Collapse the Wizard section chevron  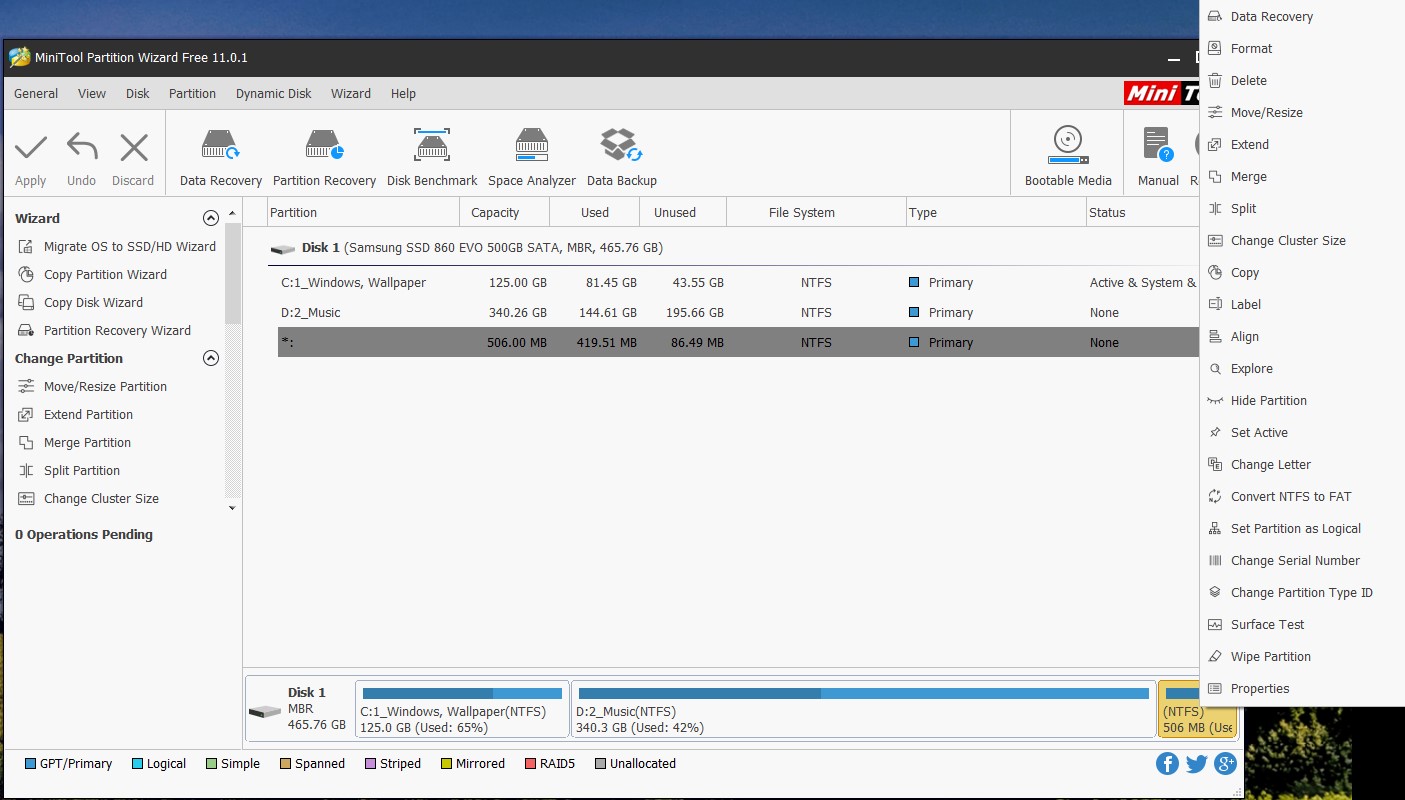[211, 218]
